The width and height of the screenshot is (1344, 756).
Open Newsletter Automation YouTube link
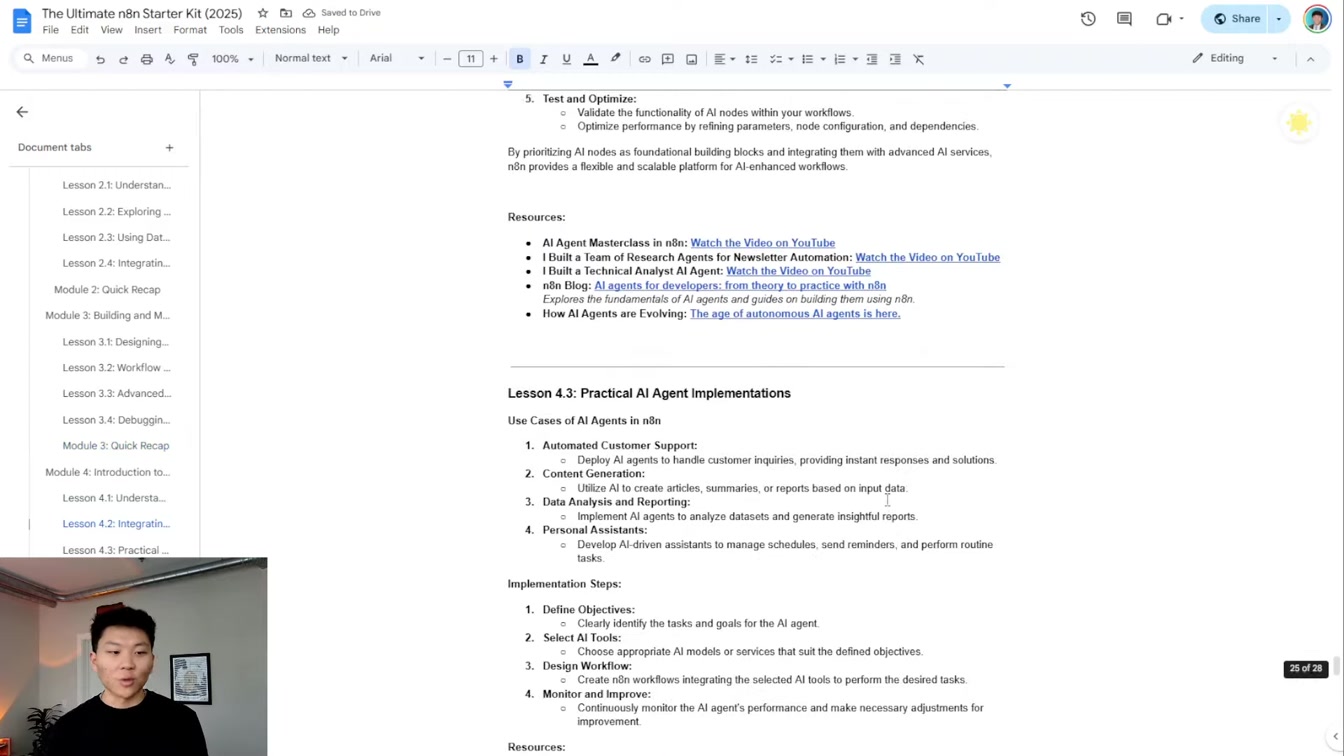coord(927,257)
